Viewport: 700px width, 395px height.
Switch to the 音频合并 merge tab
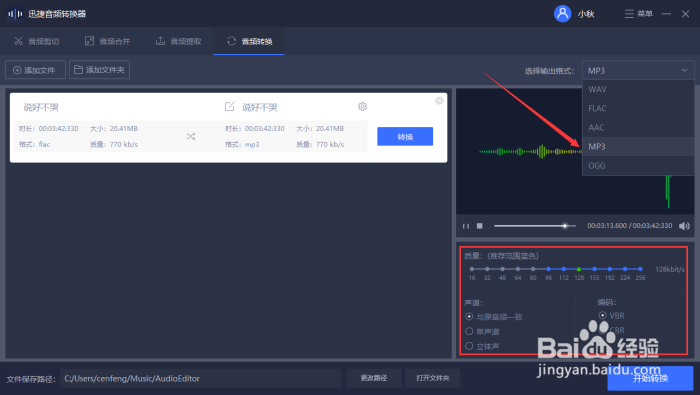click(x=108, y=41)
